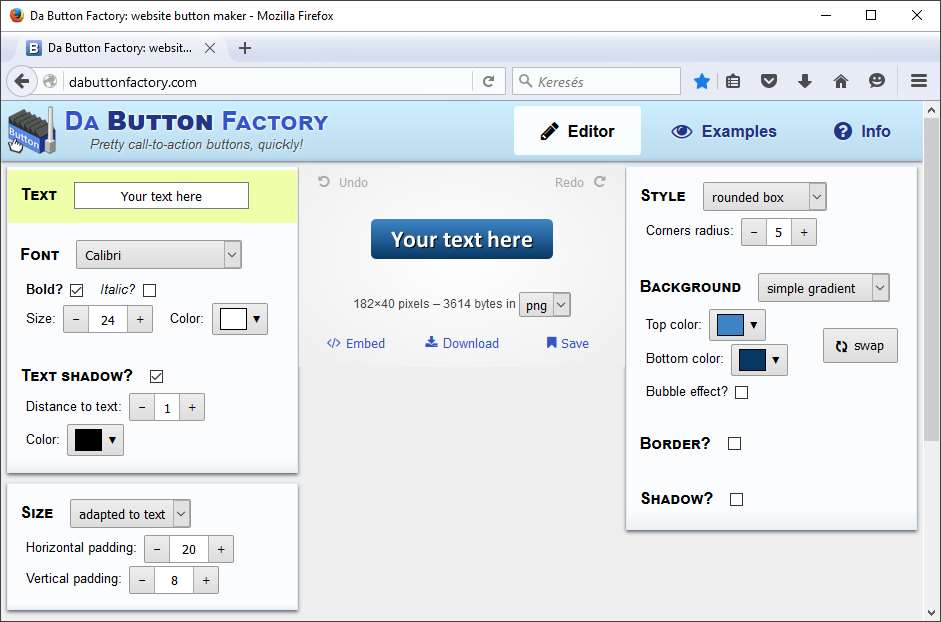
Task: Decrease text shadow distance
Action: pyautogui.click(x=142, y=408)
